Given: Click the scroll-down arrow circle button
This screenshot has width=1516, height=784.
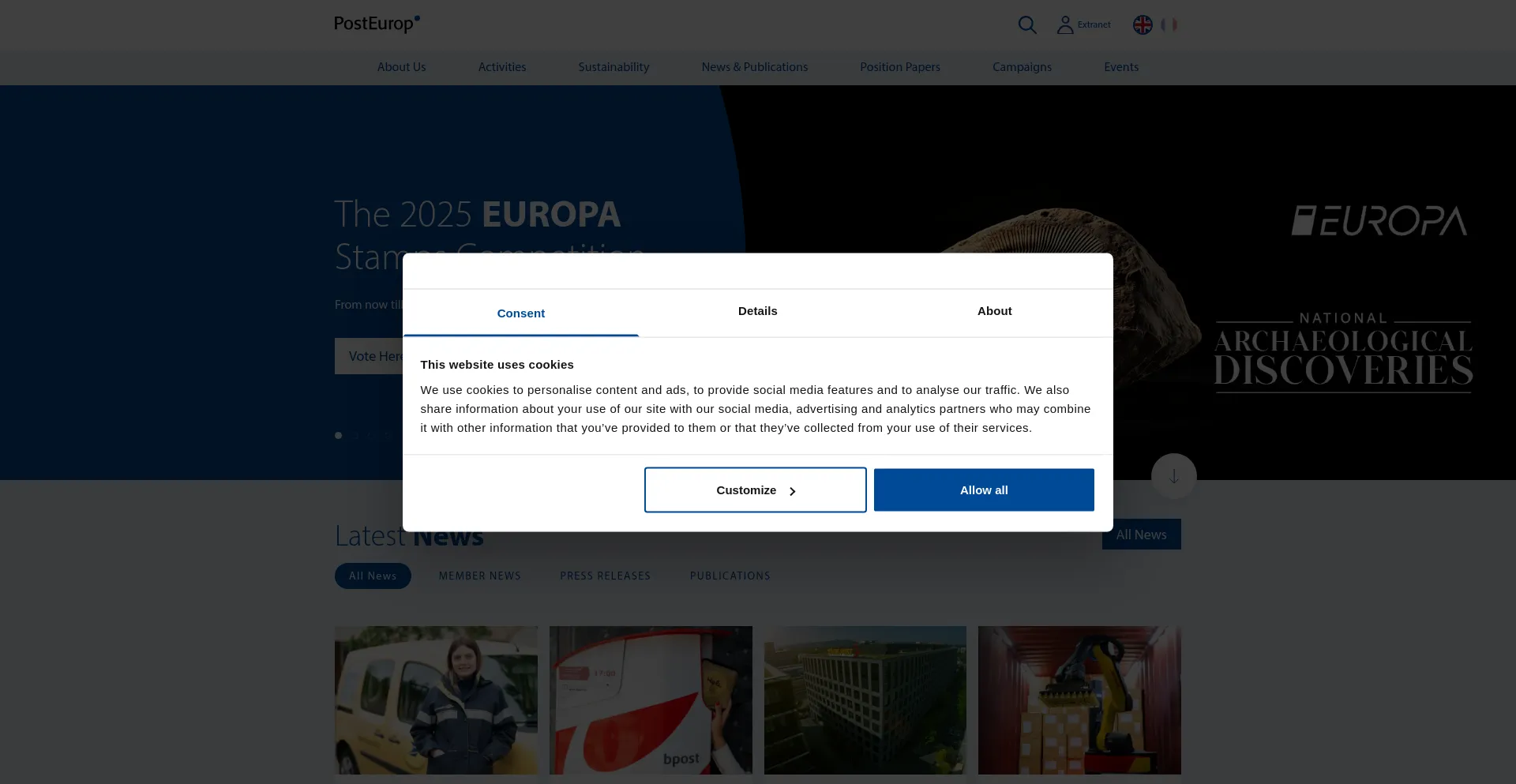Looking at the screenshot, I should [x=1173, y=476].
